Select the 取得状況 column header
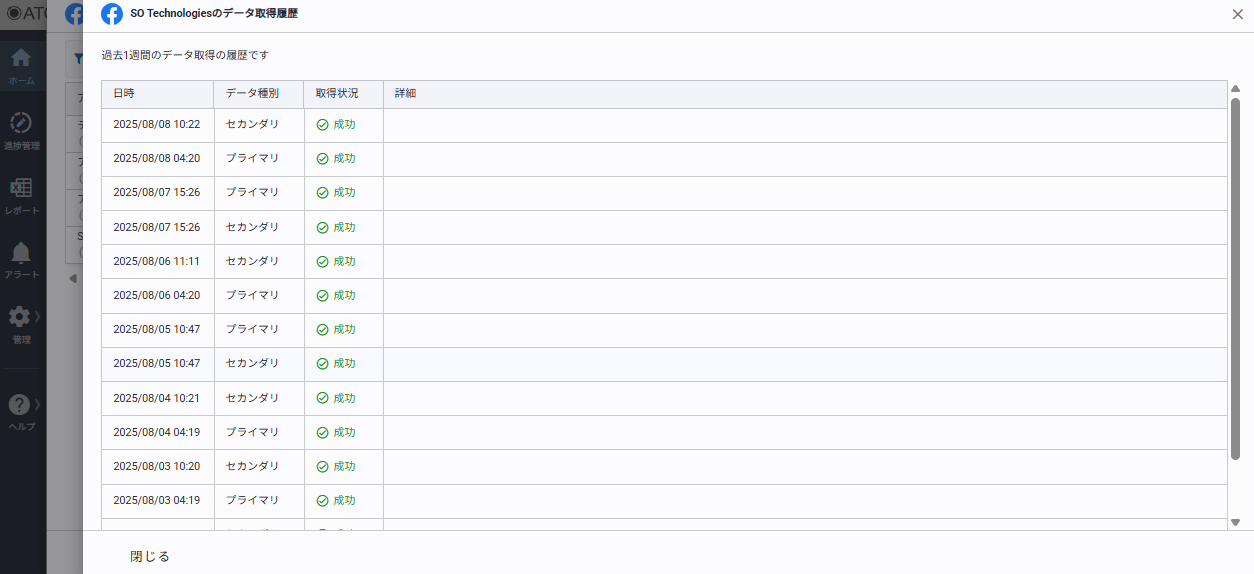1254x574 pixels. click(337, 94)
